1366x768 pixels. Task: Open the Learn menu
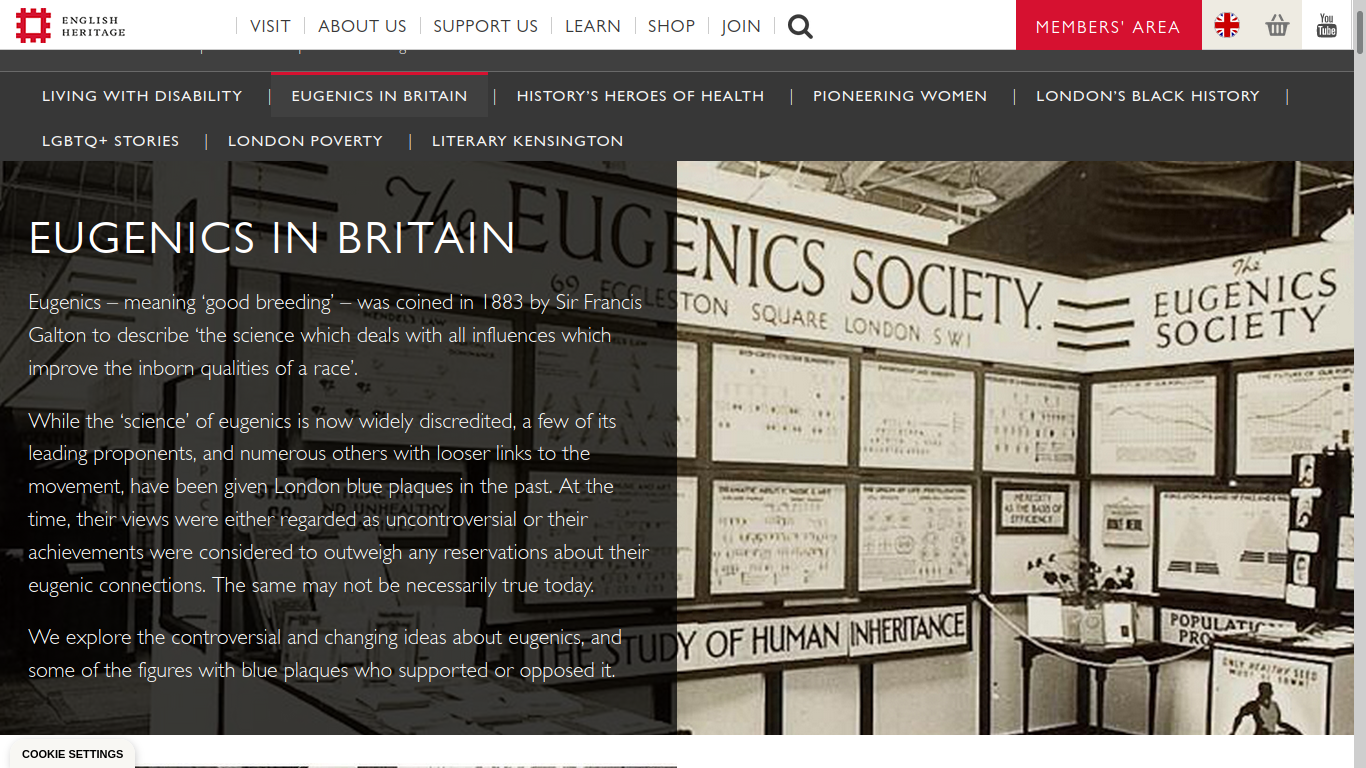pyautogui.click(x=593, y=26)
